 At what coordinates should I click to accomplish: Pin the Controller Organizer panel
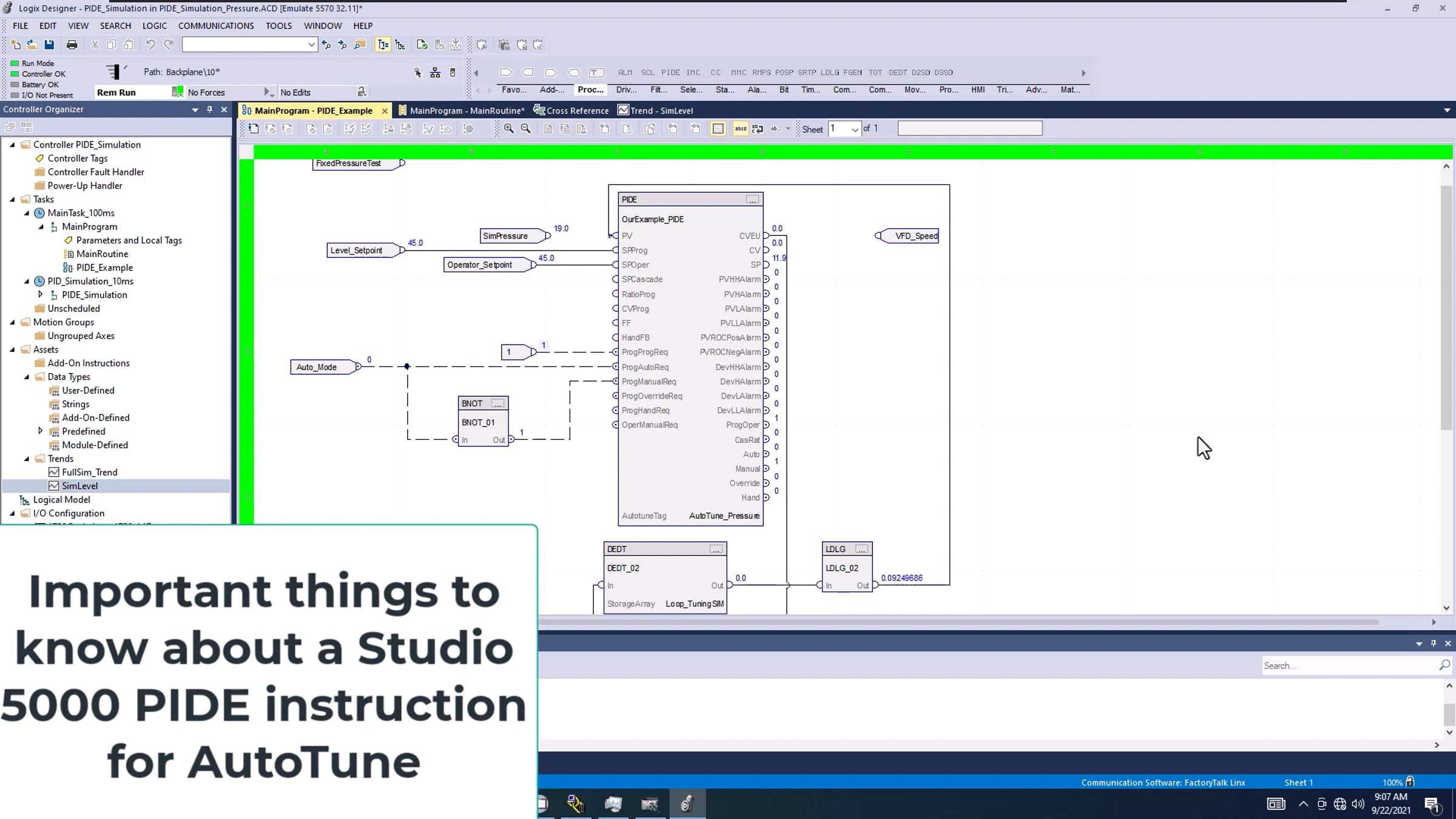click(x=209, y=109)
